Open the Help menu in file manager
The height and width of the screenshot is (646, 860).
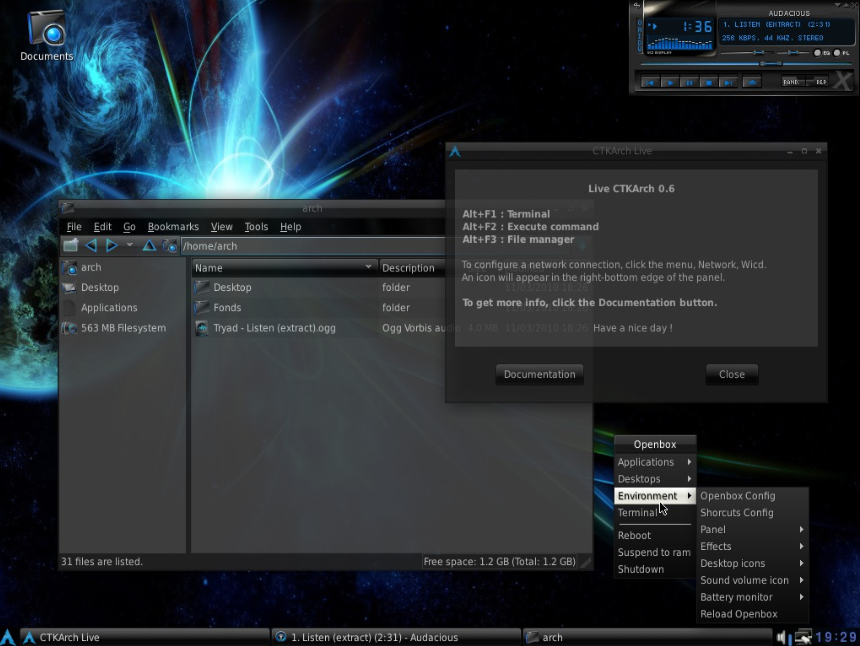tap(291, 226)
